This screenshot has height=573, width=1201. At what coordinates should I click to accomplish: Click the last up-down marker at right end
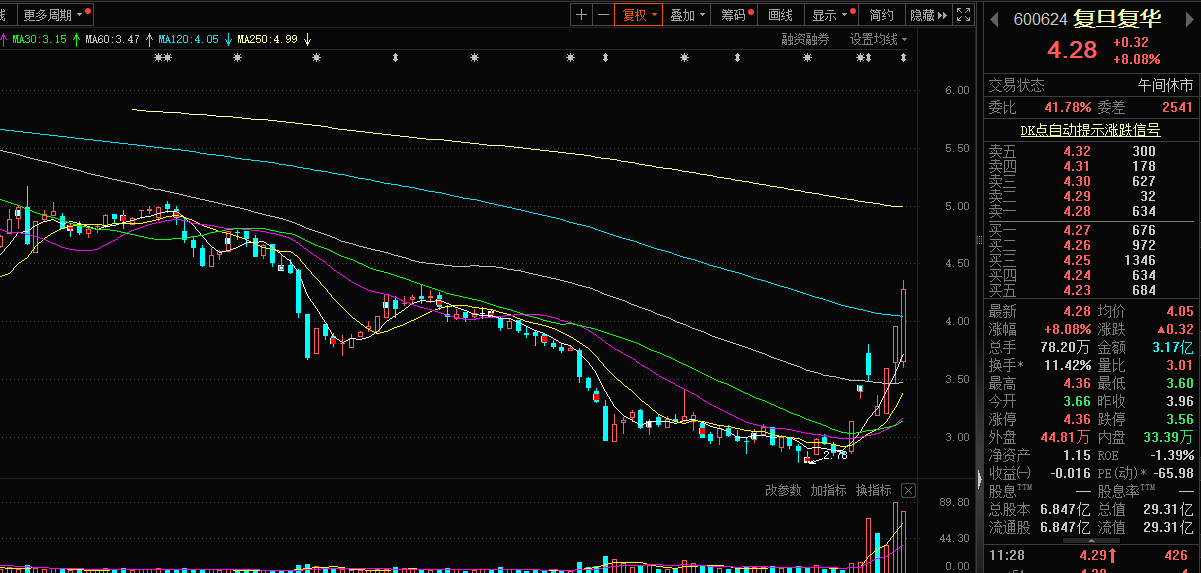(x=903, y=59)
